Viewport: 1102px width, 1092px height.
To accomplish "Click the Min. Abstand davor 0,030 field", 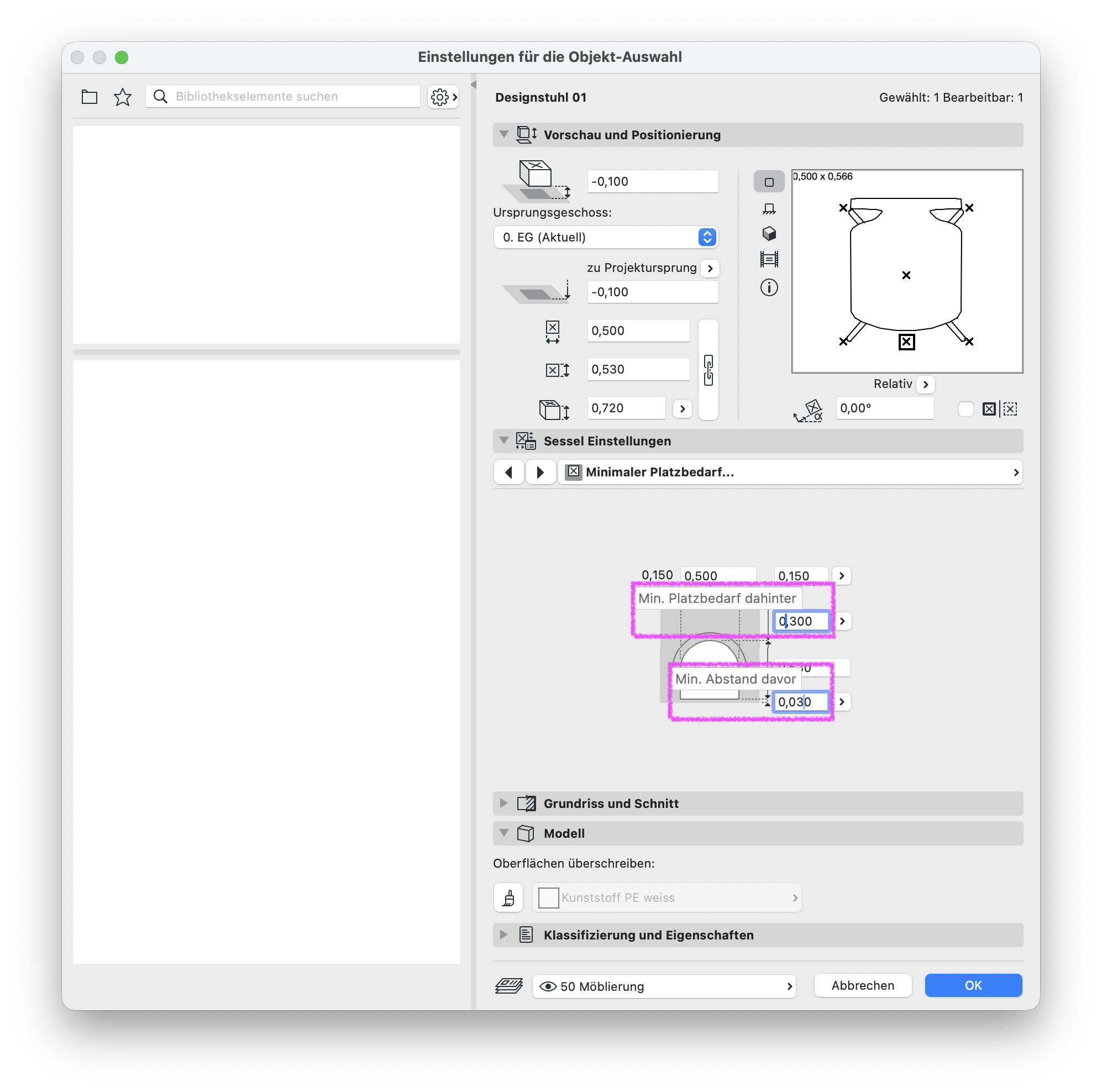I will (800, 702).
